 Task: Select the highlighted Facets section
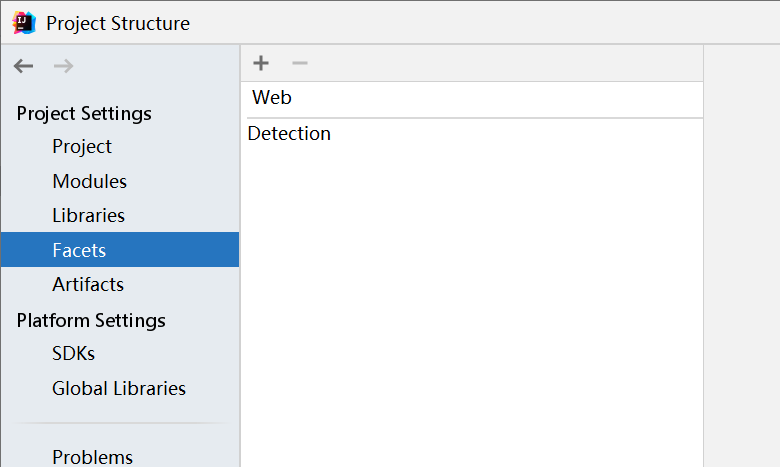pyautogui.click(x=120, y=250)
